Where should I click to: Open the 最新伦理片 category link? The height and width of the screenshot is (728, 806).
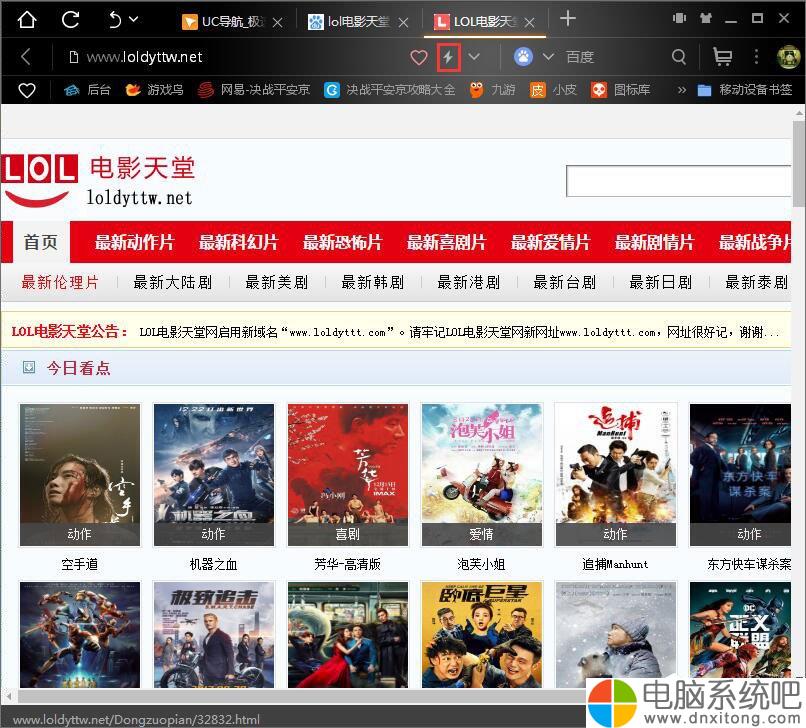[x=60, y=282]
